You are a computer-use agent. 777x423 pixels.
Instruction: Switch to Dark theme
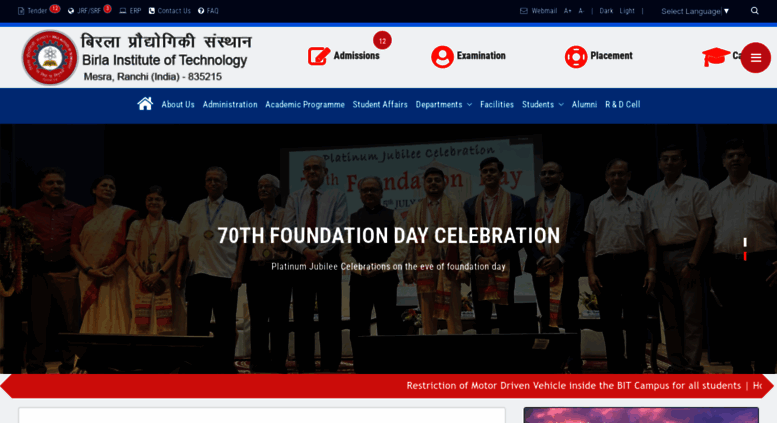point(606,11)
